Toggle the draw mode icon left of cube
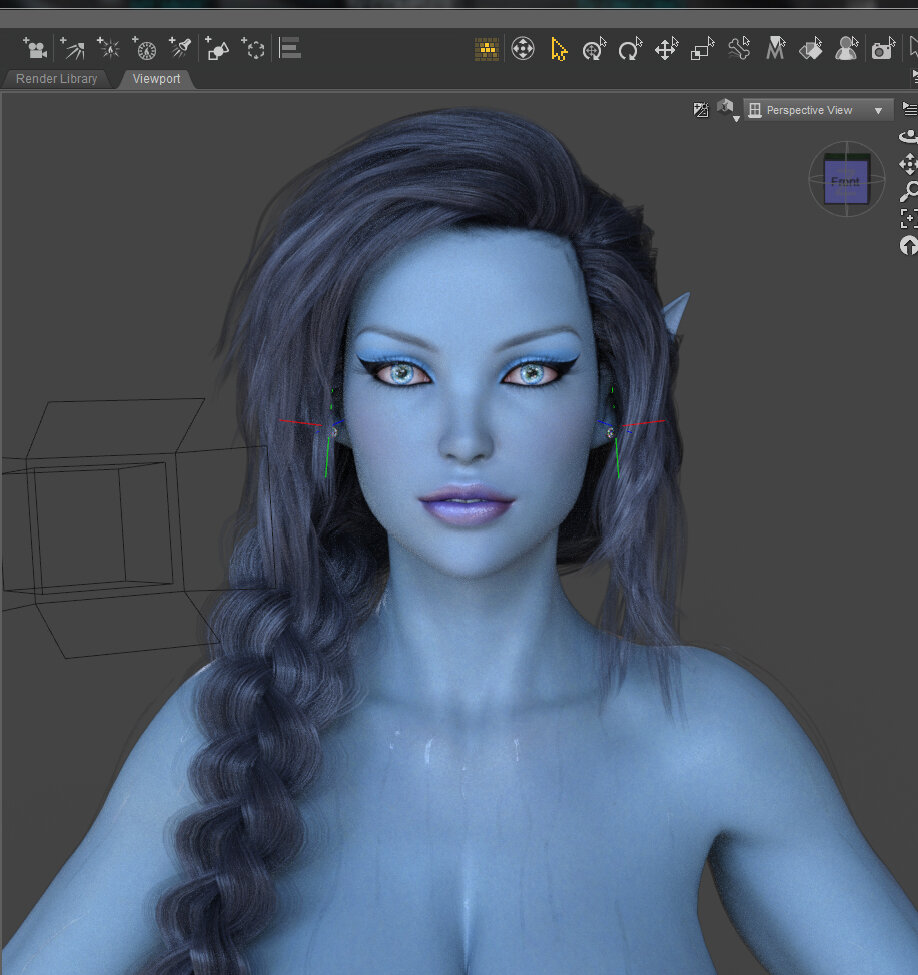Viewport: 918px width, 975px height. [701, 110]
